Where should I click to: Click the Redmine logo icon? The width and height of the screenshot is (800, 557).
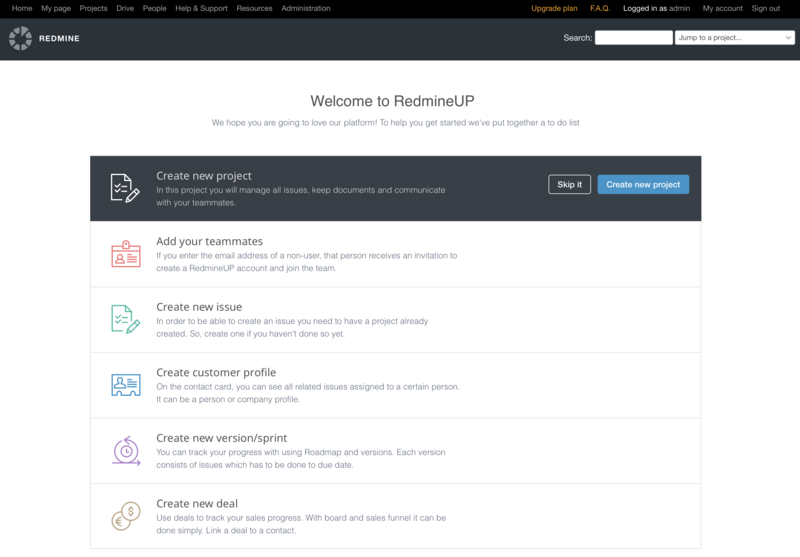pyautogui.click(x=20, y=38)
